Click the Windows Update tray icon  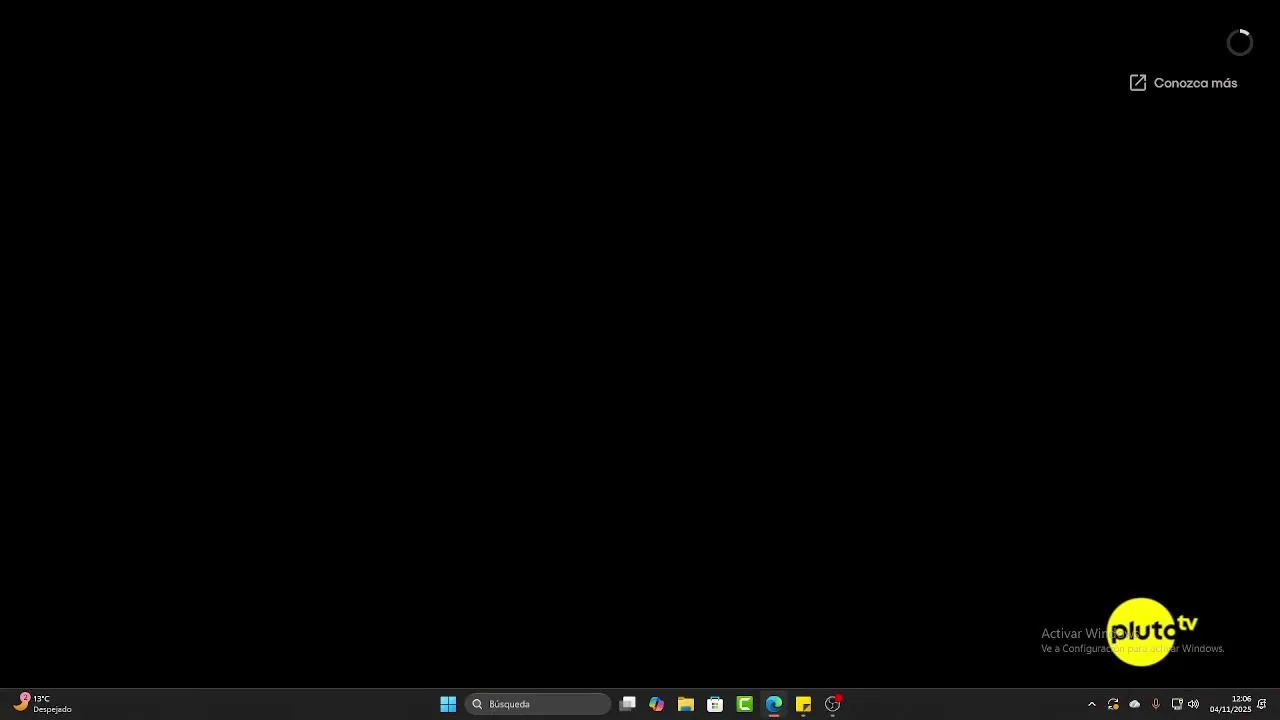(1113, 704)
